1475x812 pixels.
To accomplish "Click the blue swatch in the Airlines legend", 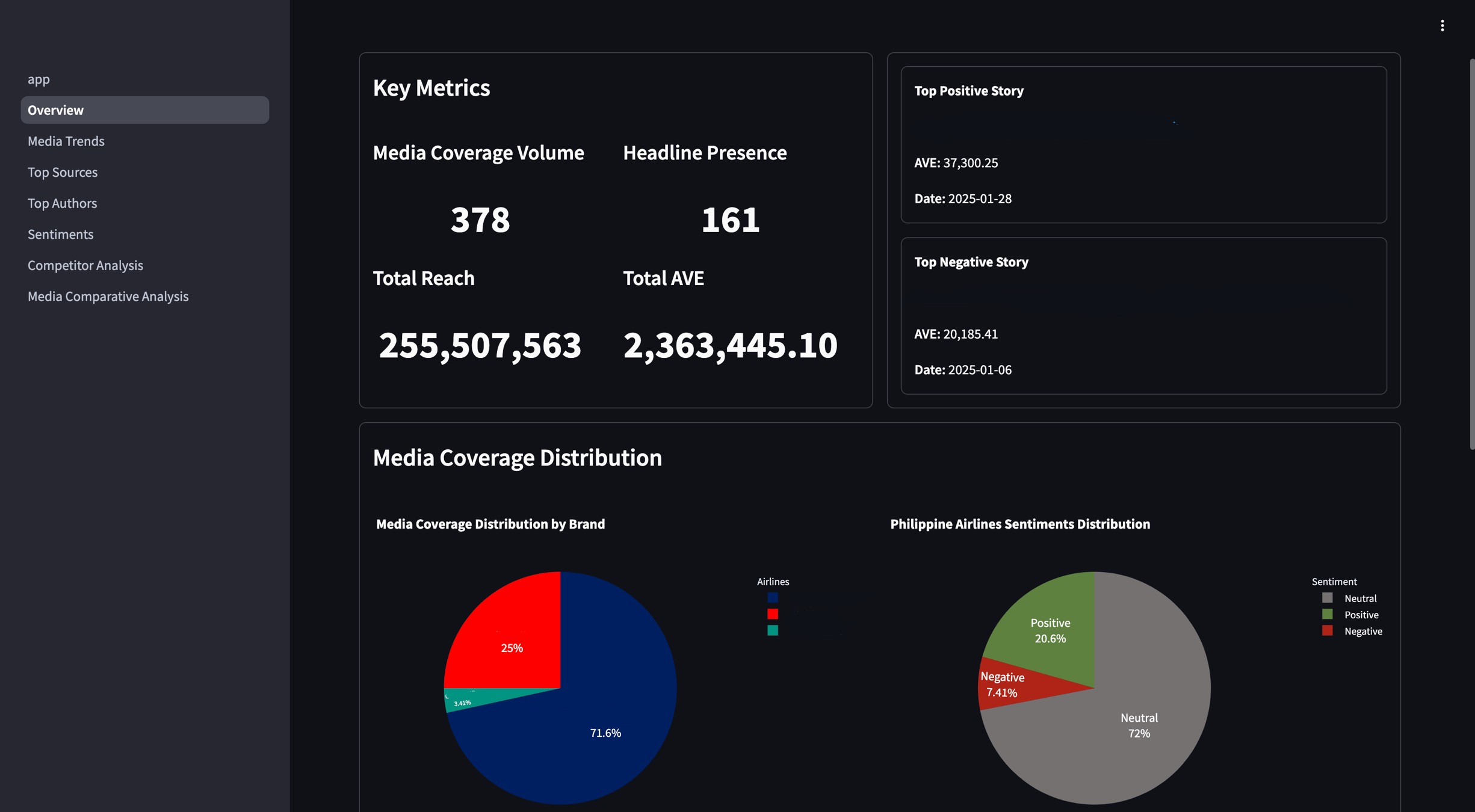I will (x=773, y=597).
